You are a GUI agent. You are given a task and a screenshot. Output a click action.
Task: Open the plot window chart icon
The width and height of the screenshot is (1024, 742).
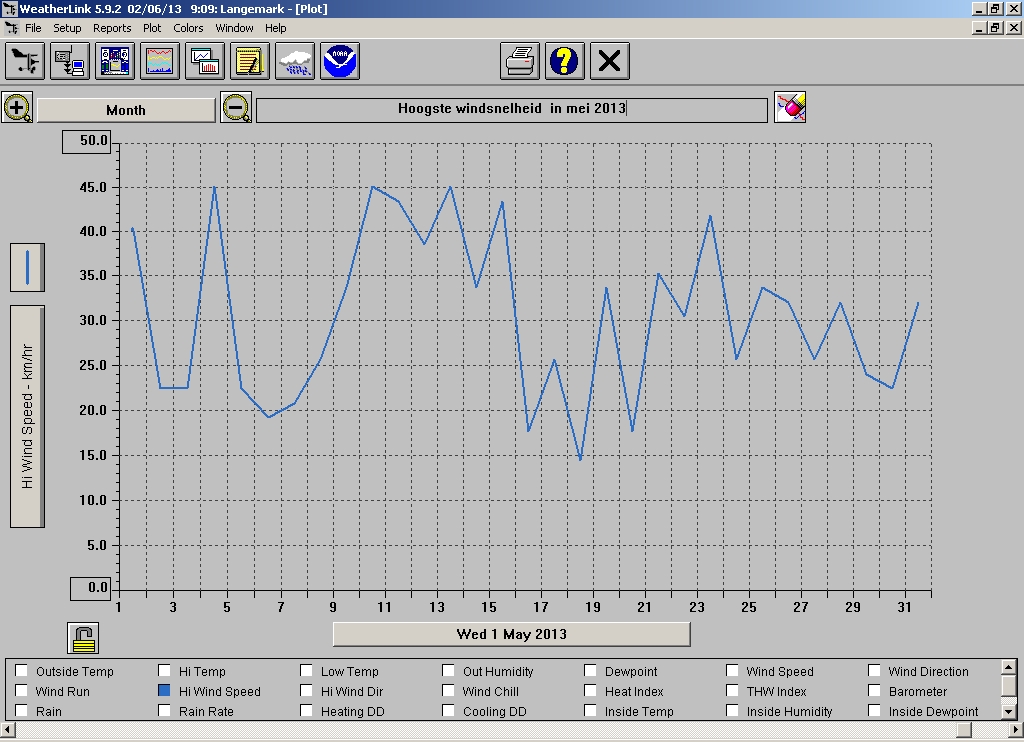pyautogui.click(x=205, y=61)
